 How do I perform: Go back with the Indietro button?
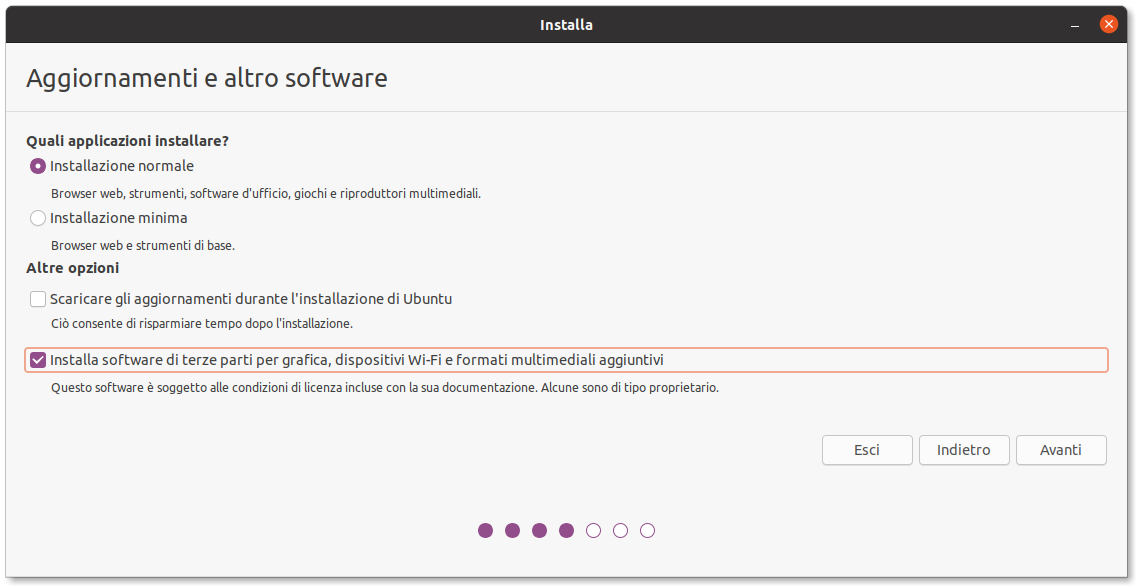(963, 450)
